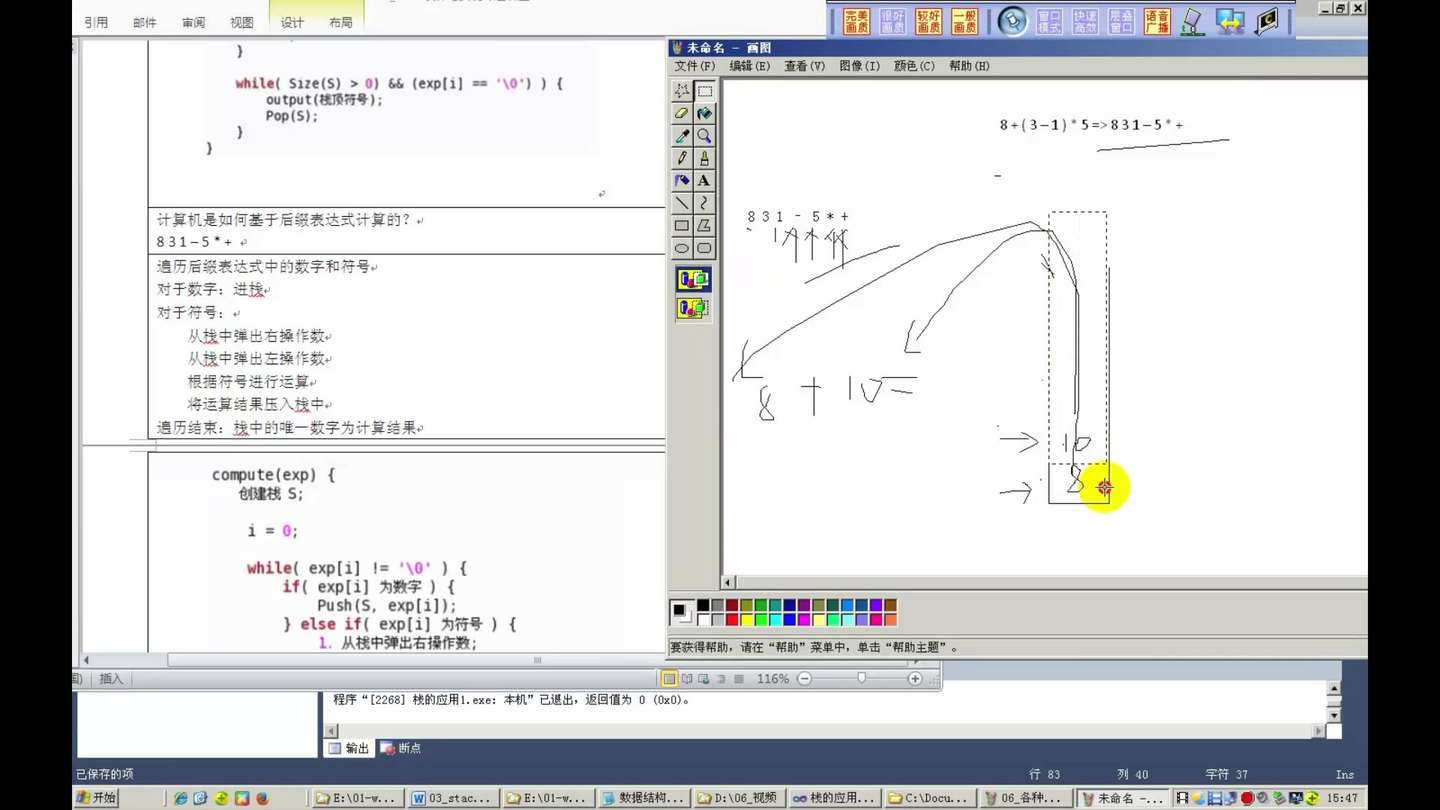Toggle the 语音广播 voice broadcast button
The width and height of the screenshot is (1440, 810).
point(1157,21)
